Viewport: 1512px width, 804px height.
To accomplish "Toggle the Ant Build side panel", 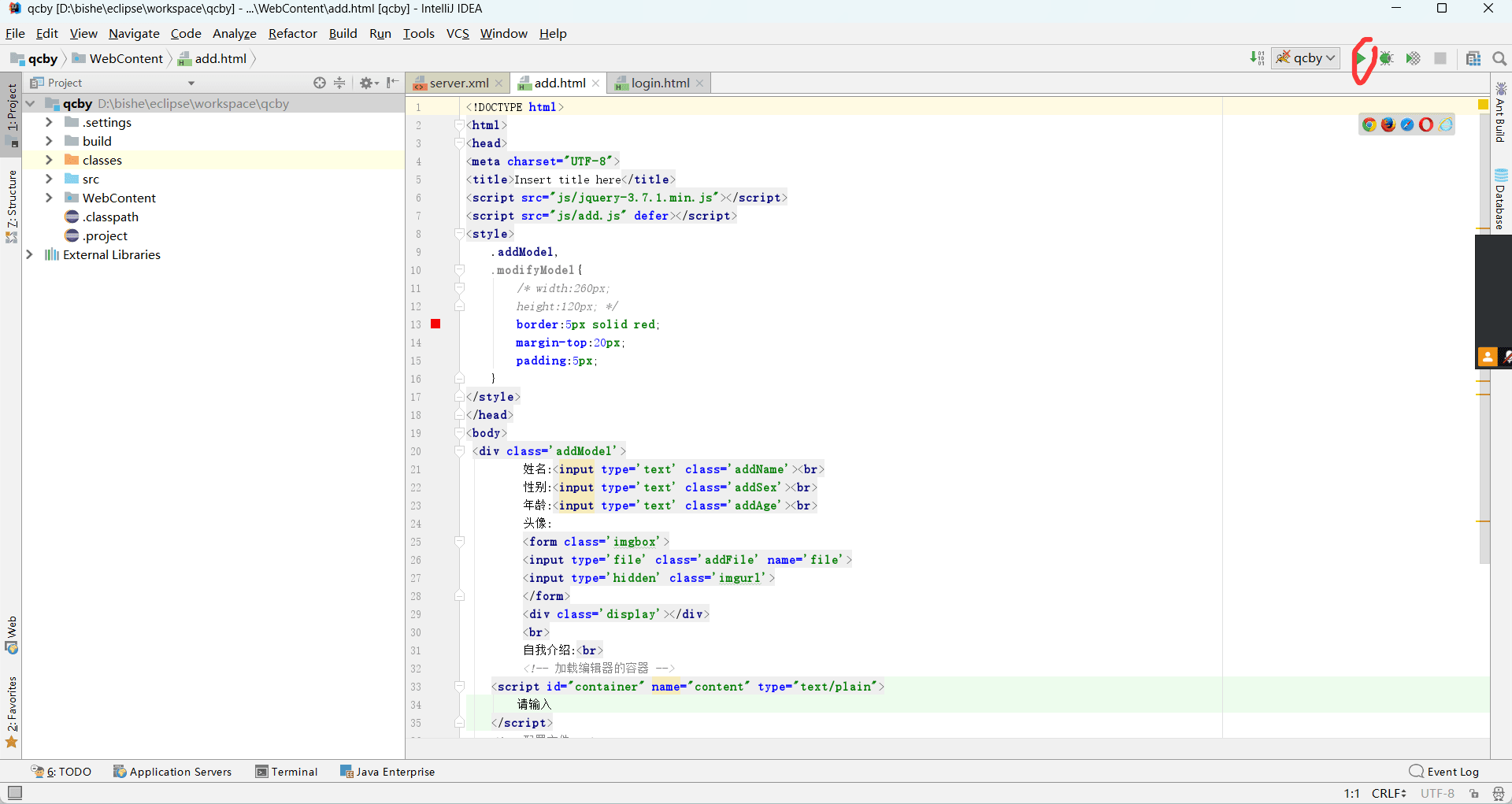I will point(1501,112).
